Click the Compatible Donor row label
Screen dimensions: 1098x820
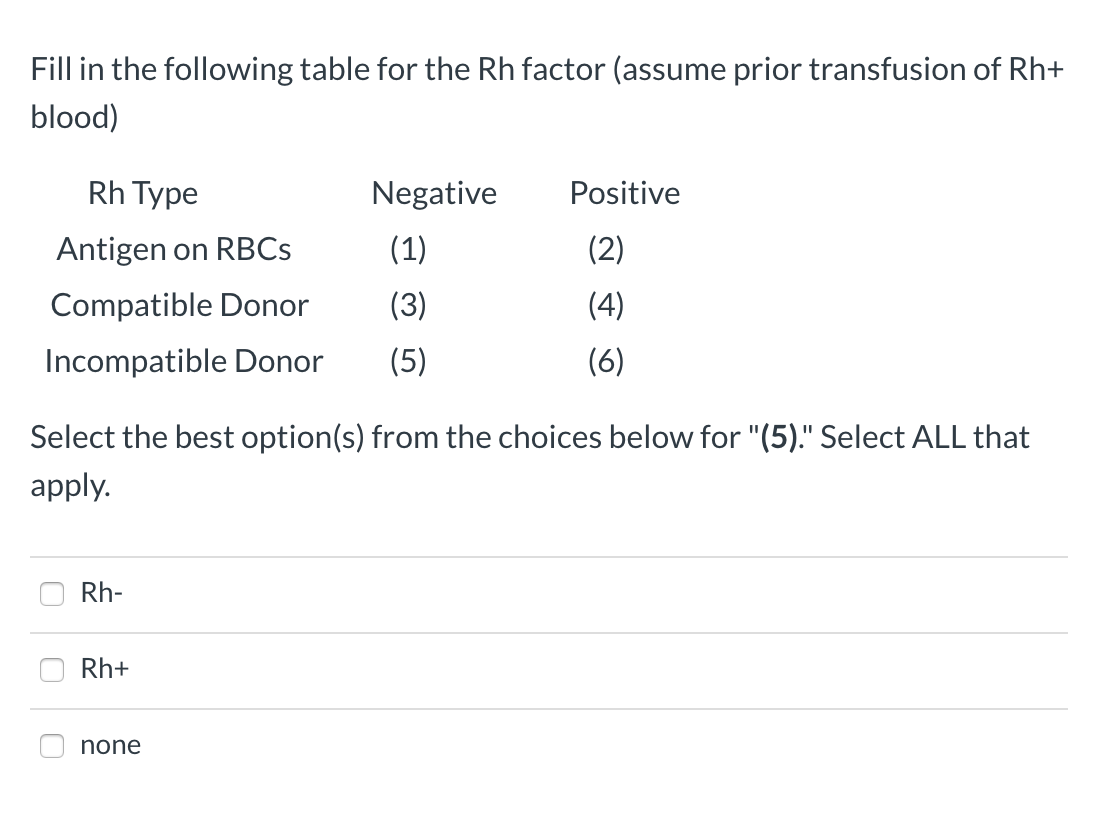click(x=179, y=306)
